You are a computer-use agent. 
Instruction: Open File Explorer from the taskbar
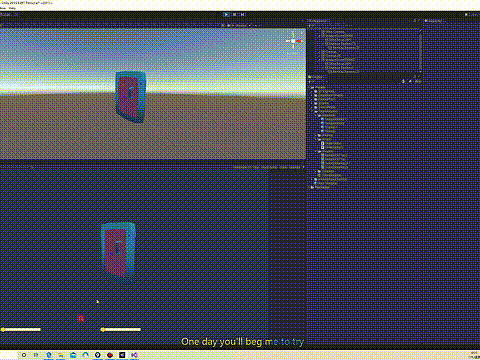[x=61, y=355]
